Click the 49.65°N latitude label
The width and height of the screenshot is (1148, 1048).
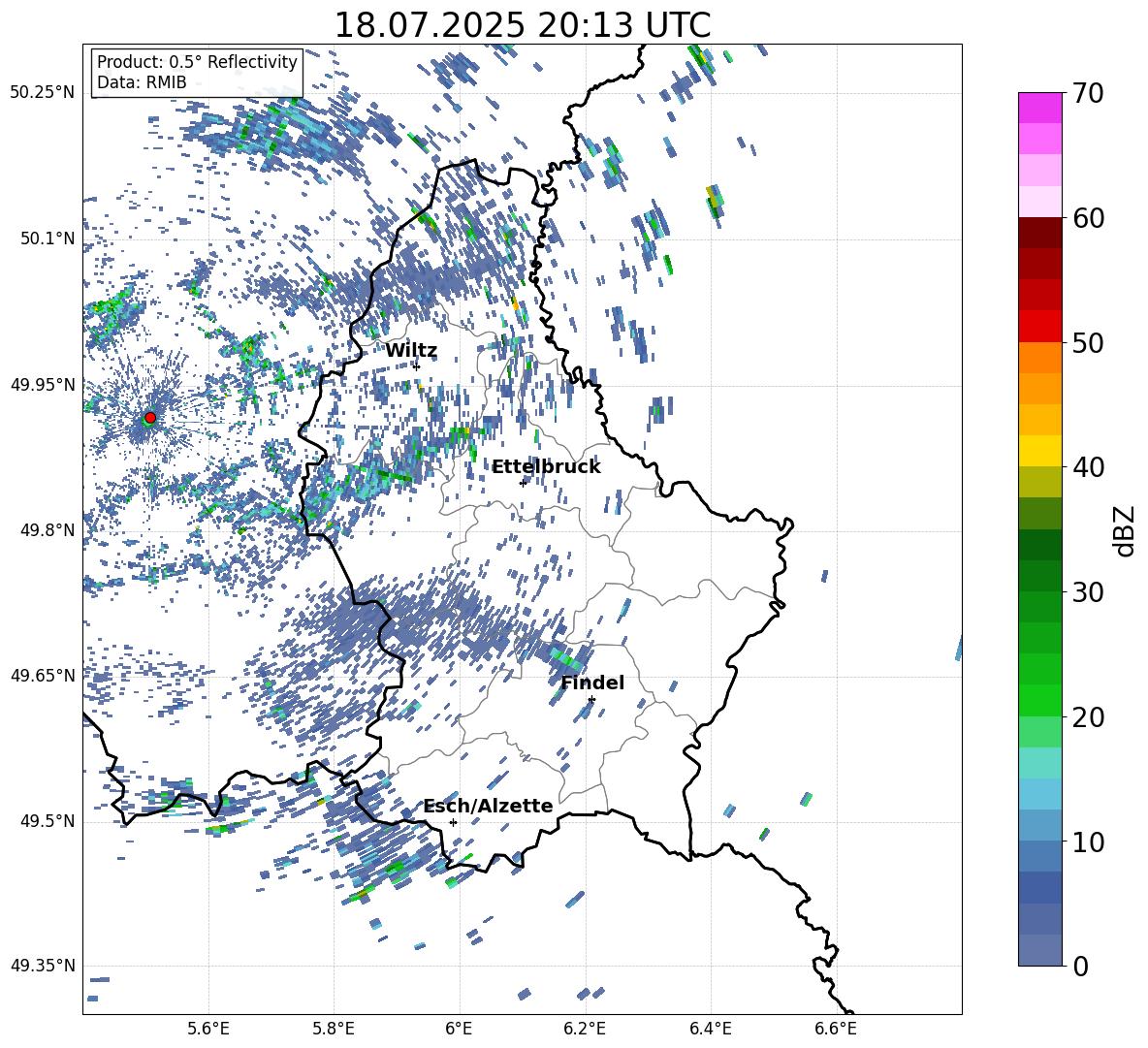point(43,675)
